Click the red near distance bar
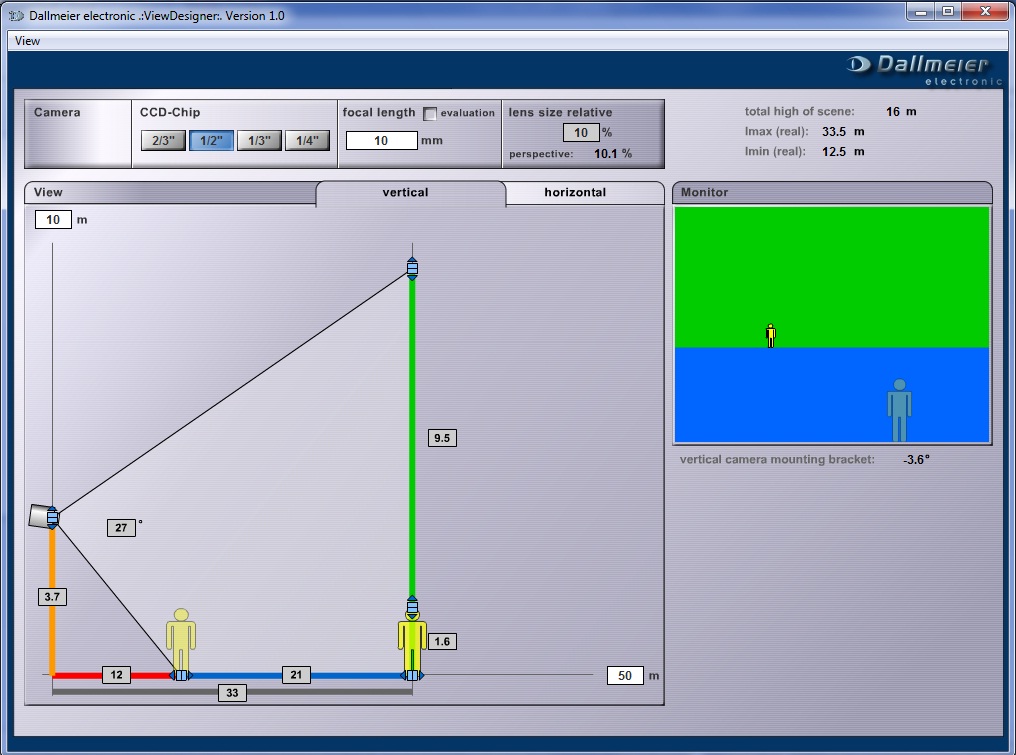 pos(111,675)
